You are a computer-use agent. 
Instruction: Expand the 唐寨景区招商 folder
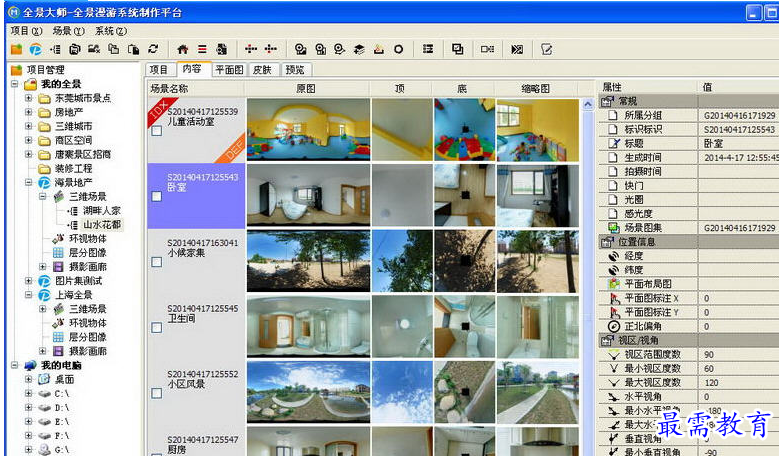coord(29,154)
